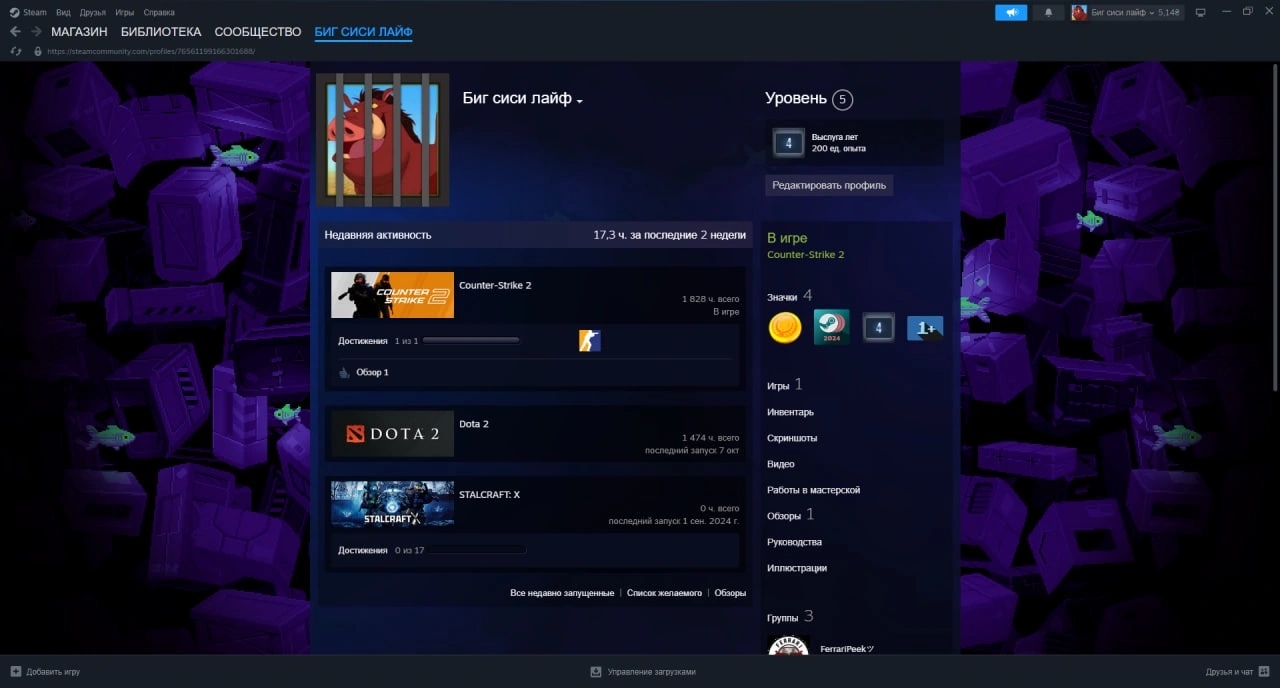Click the page URL address field
This screenshot has height=688, width=1280.
pyautogui.click(x=150, y=51)
